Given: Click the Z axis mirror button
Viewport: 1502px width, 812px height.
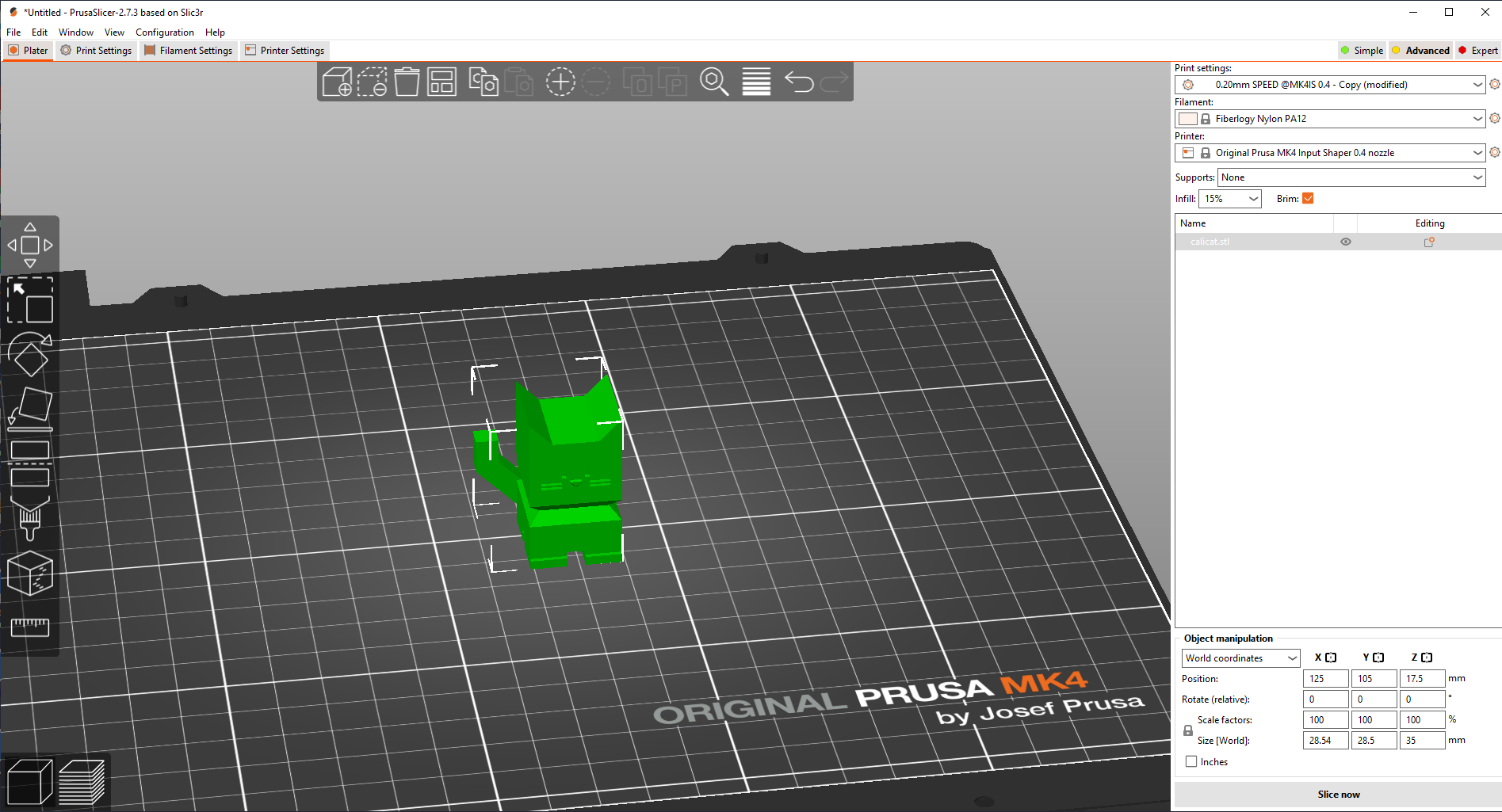Looking at the screenshot, I should coord(1427,658).
